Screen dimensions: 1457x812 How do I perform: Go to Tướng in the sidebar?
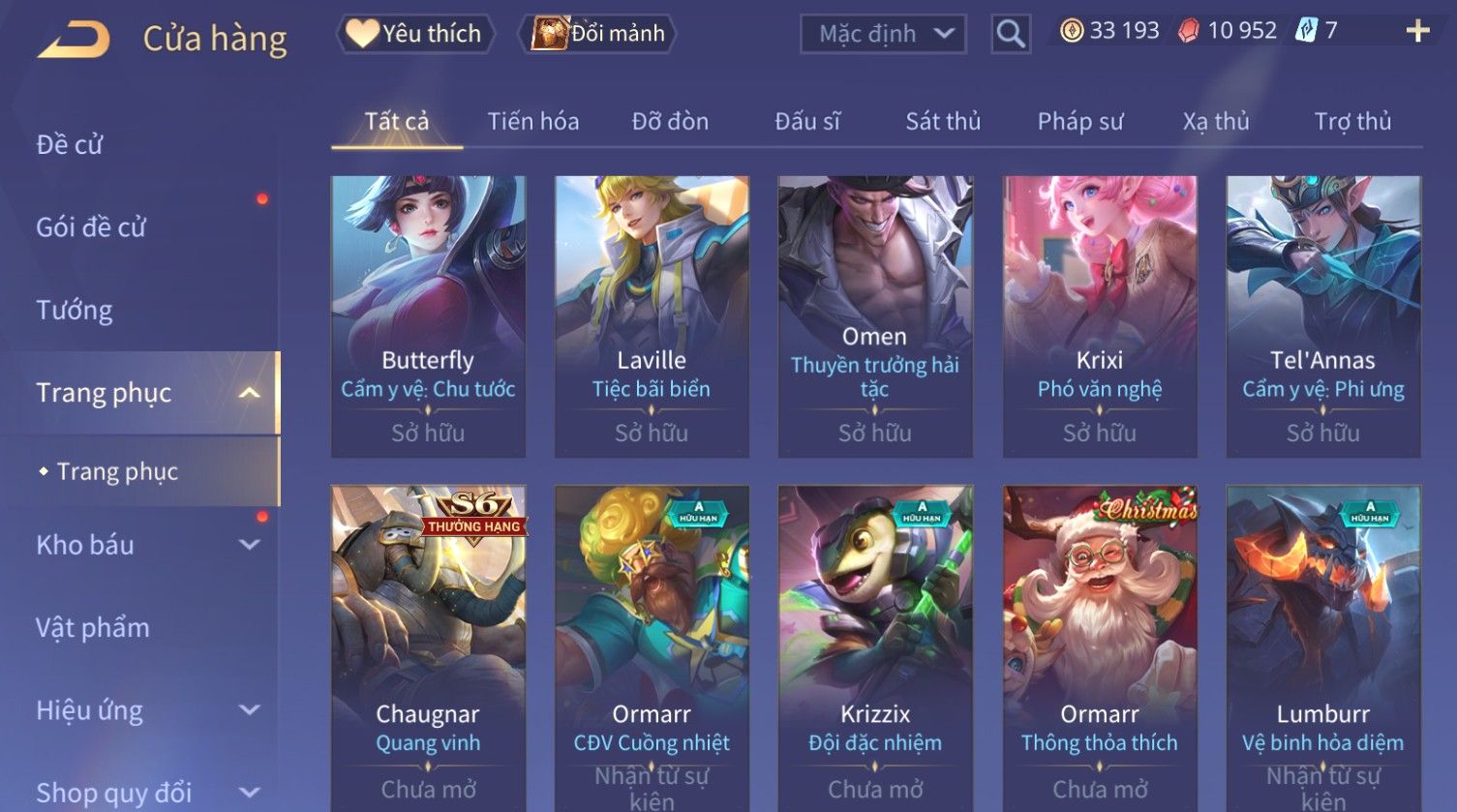[x=75, y=310]
